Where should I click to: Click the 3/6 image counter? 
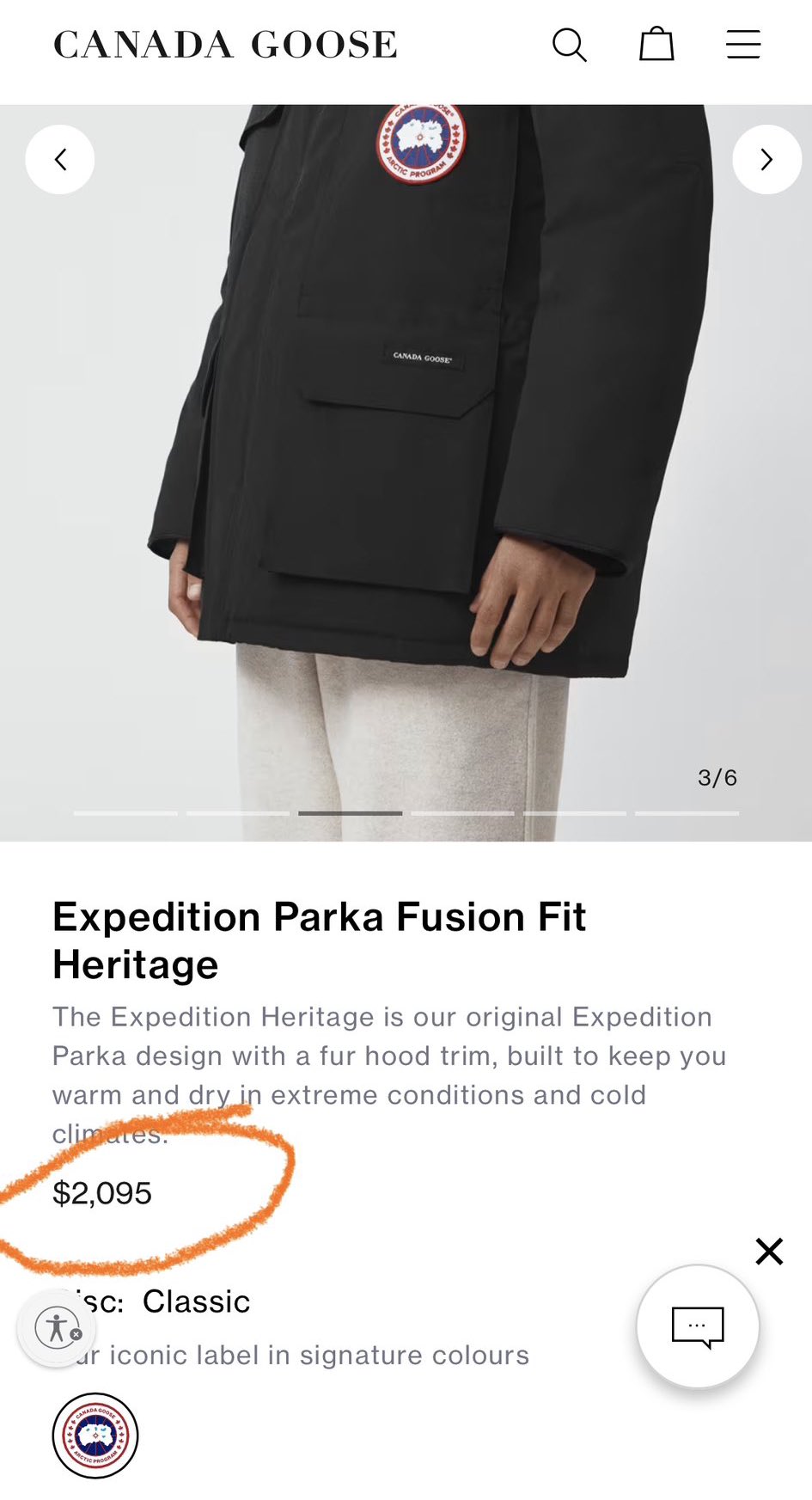[717, 778]
